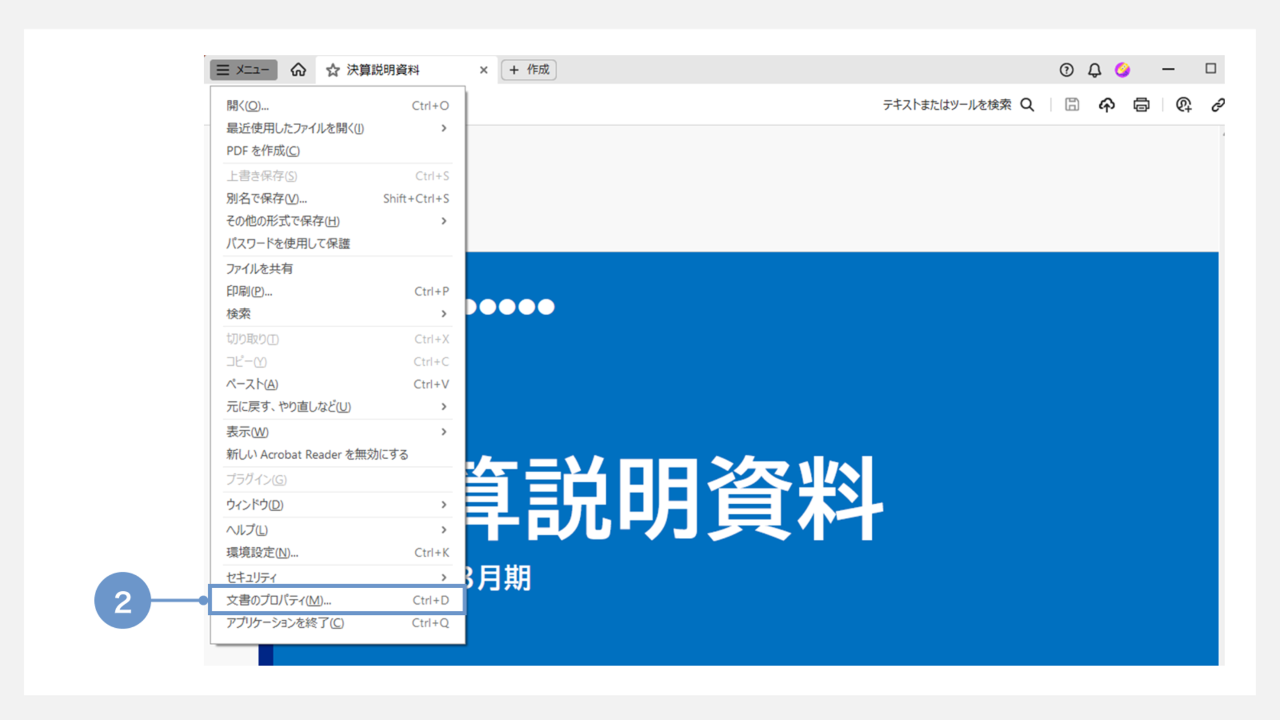Select パスワードを使用して保護

click(338, 243)
